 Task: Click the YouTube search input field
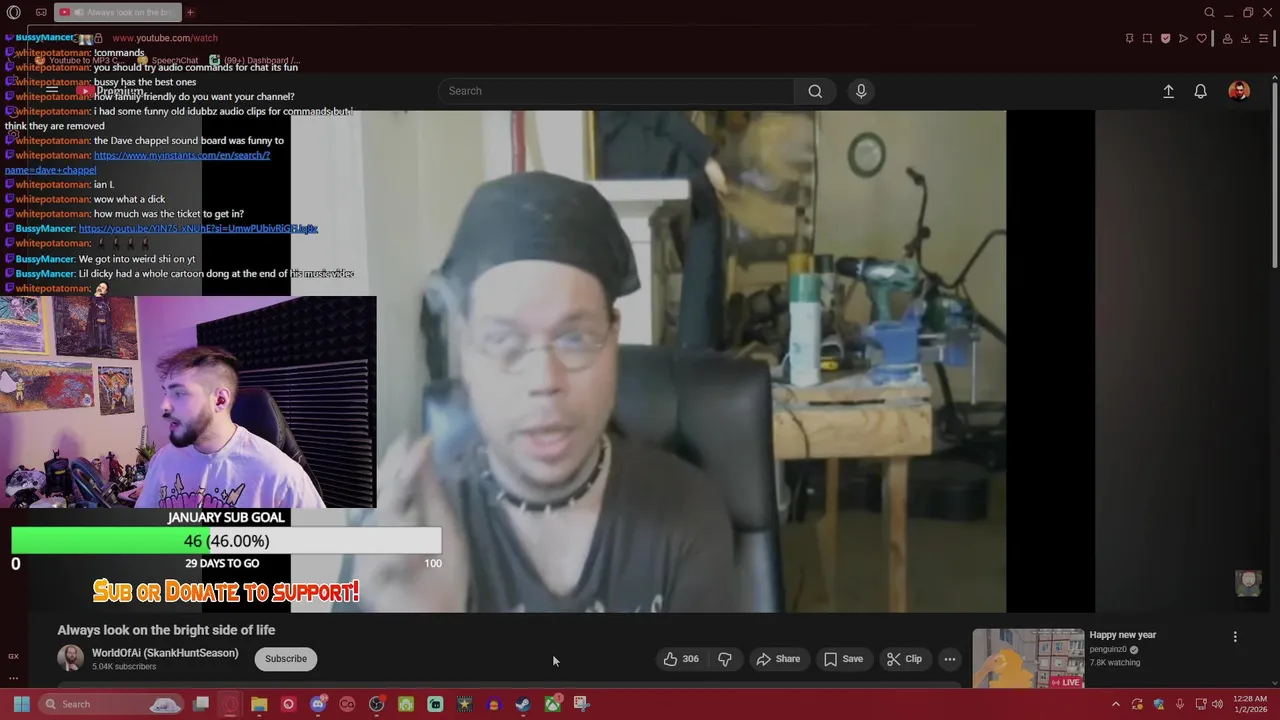[616, 91]
